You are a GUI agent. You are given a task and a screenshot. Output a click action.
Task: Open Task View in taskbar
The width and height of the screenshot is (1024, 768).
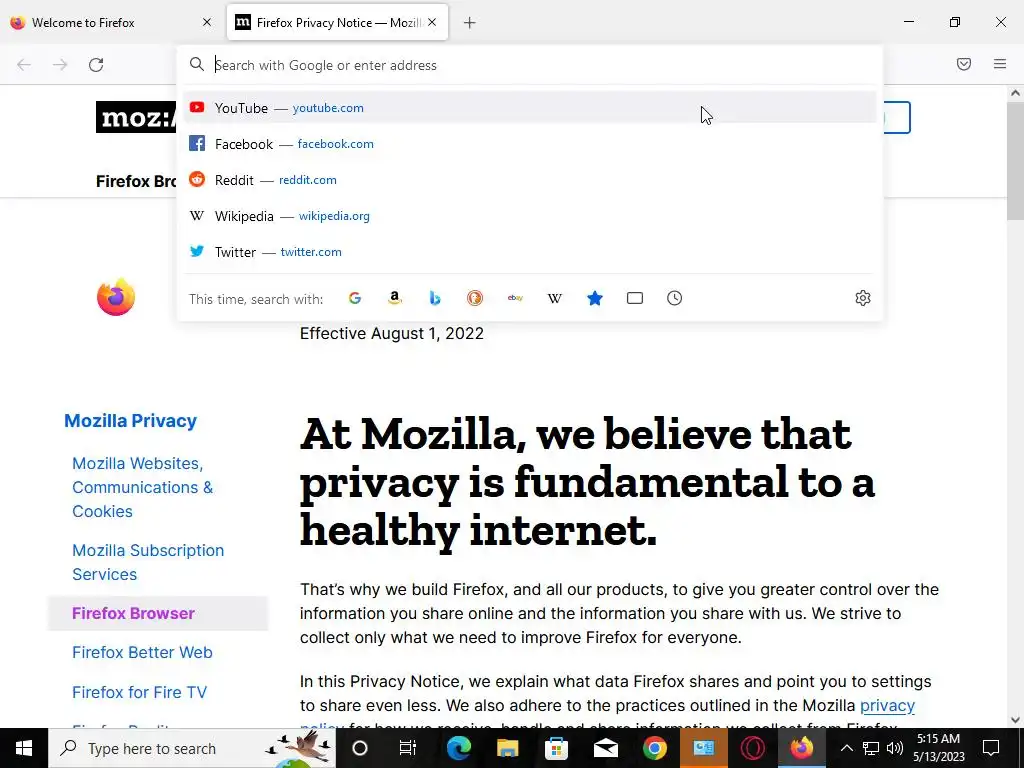click(408, 748)
